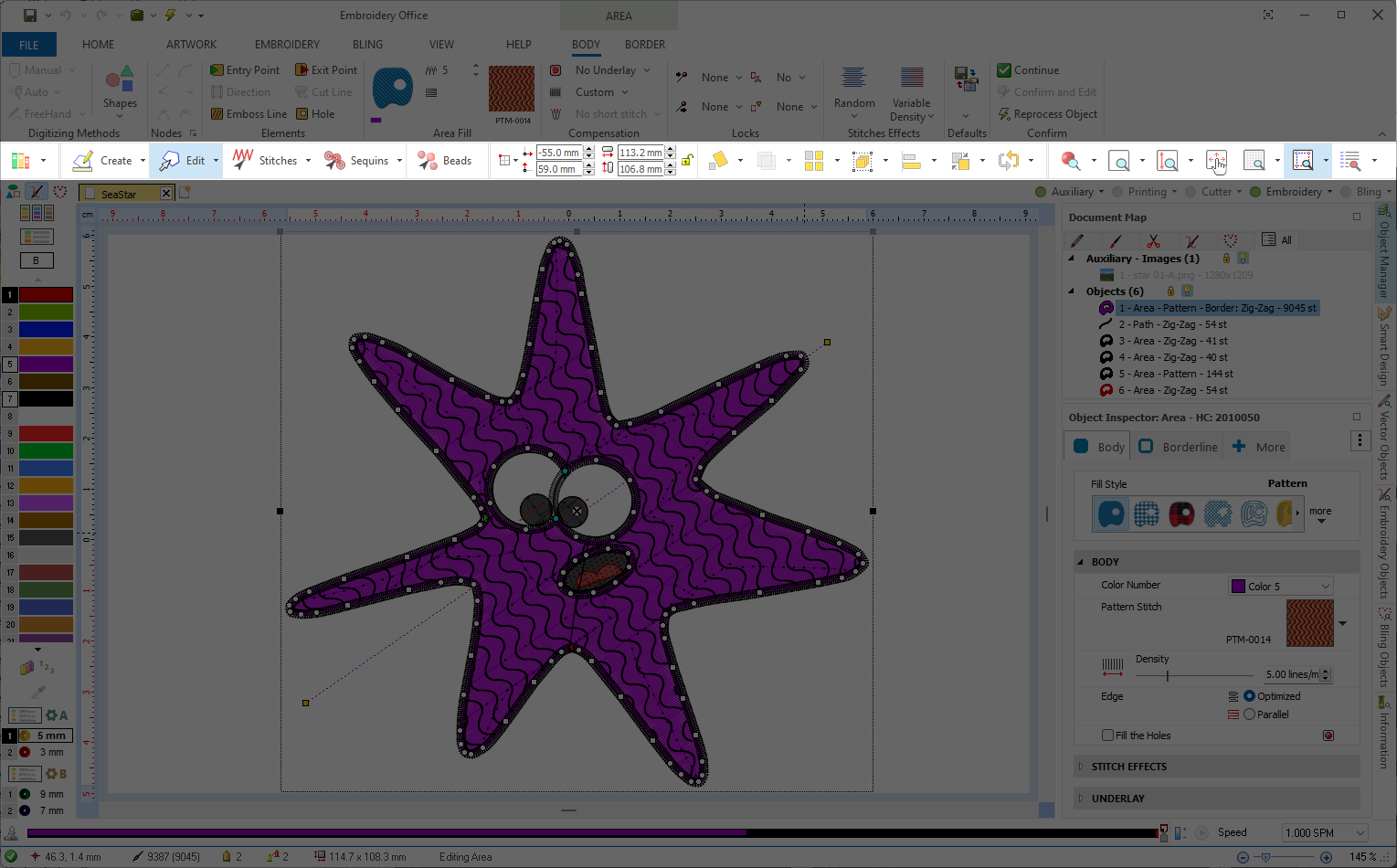Screen dimensions: 1397x868
Task: Switch to the Borderline inspector tab
Action: (1179, 447)
